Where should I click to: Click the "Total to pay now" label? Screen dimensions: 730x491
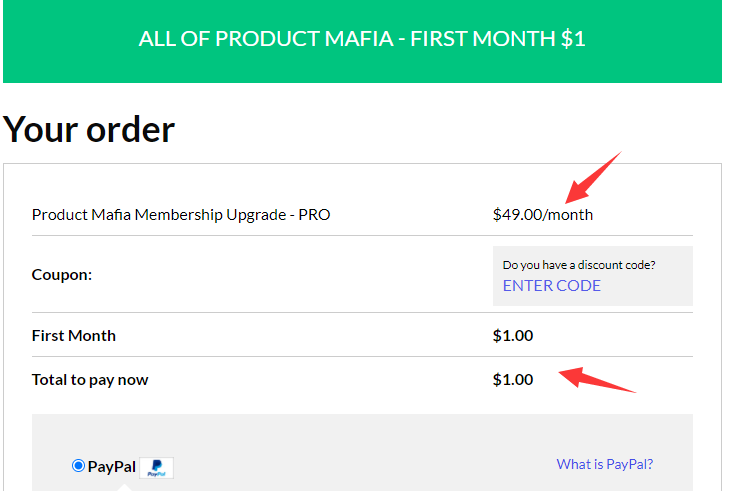click(x=90, y=380)
